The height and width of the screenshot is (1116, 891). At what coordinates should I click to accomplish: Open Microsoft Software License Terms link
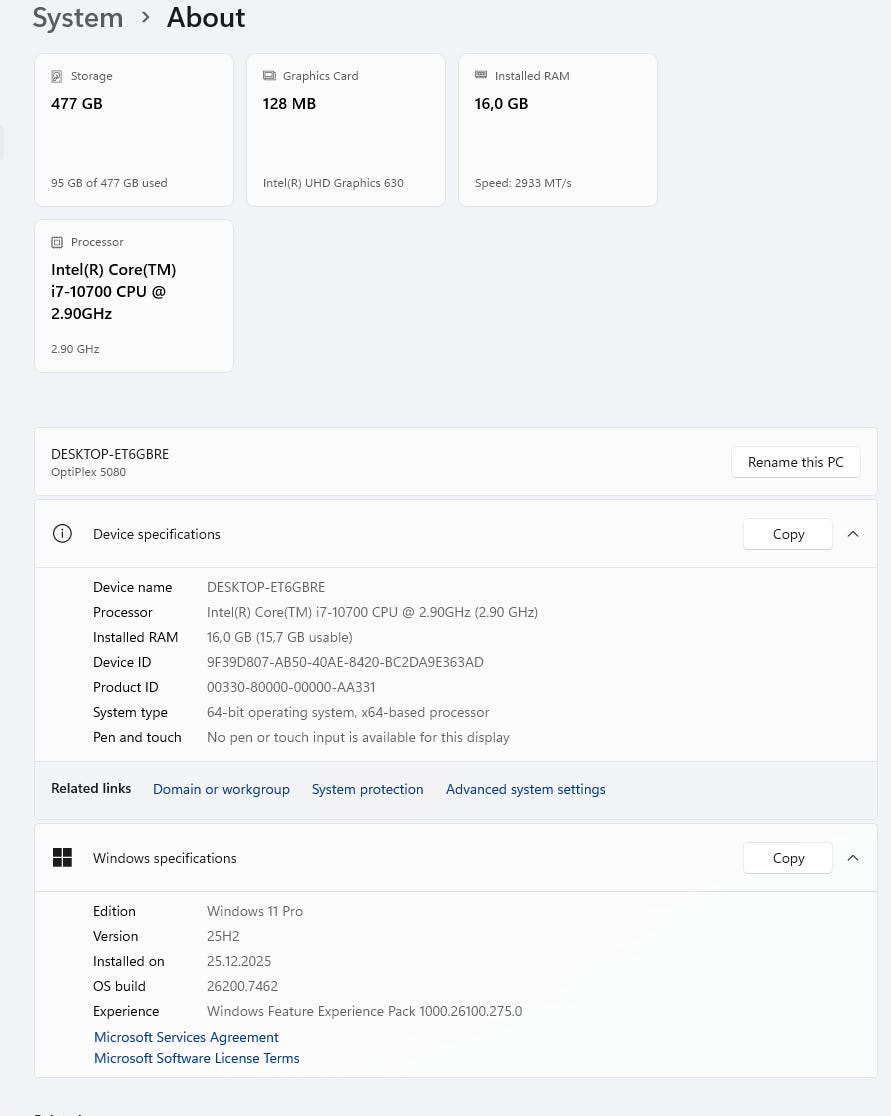[196, 1058]
